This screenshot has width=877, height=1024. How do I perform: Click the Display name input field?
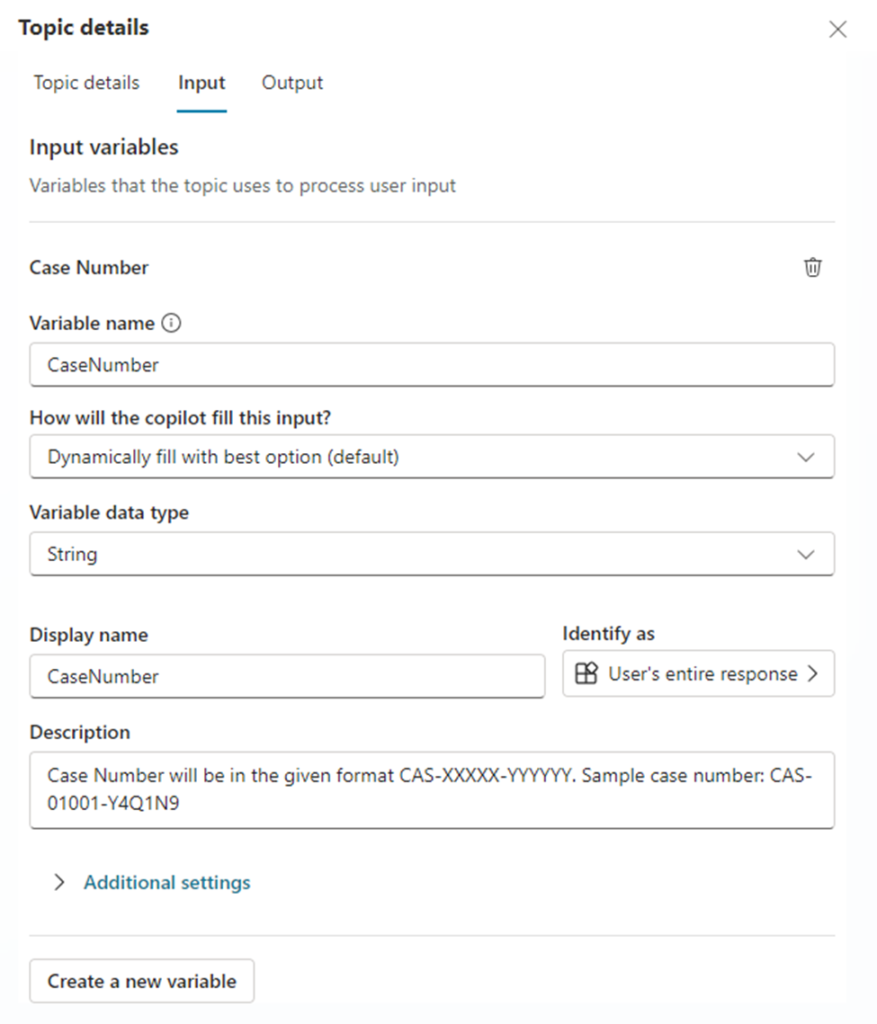point(287,676)
